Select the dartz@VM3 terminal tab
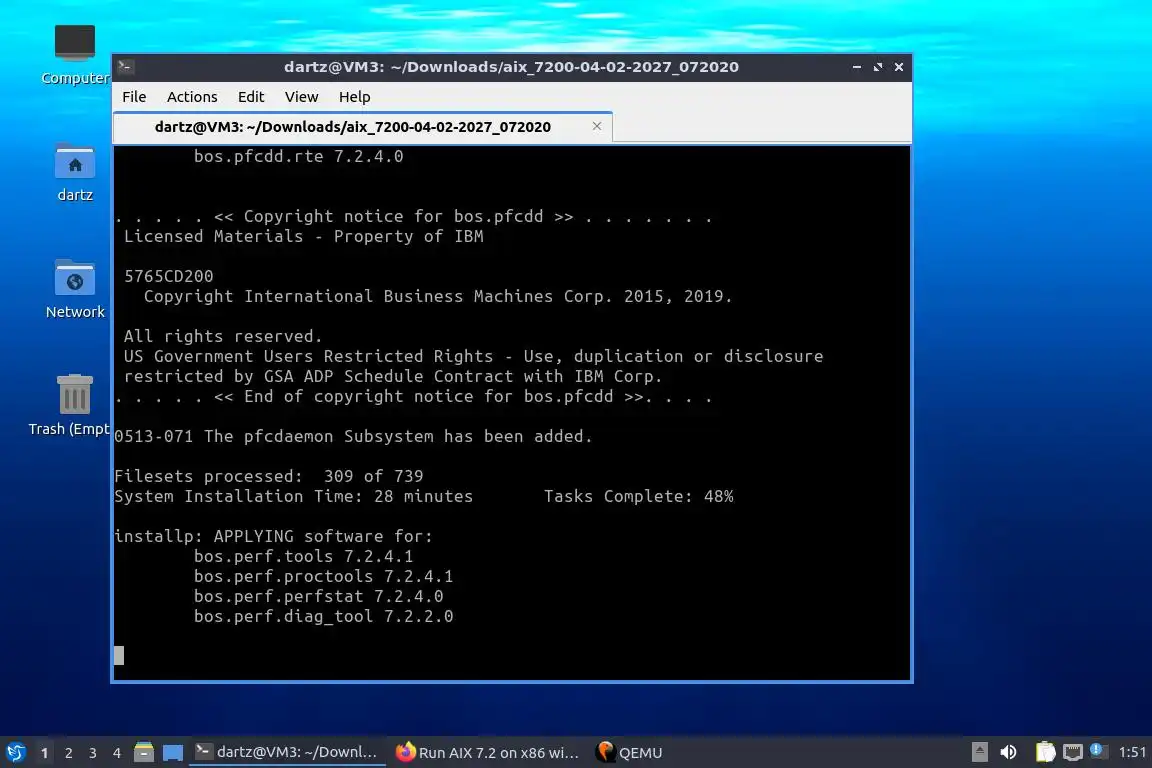The image size is (1152, 768). pyautogui.click(x=363, y=127)
